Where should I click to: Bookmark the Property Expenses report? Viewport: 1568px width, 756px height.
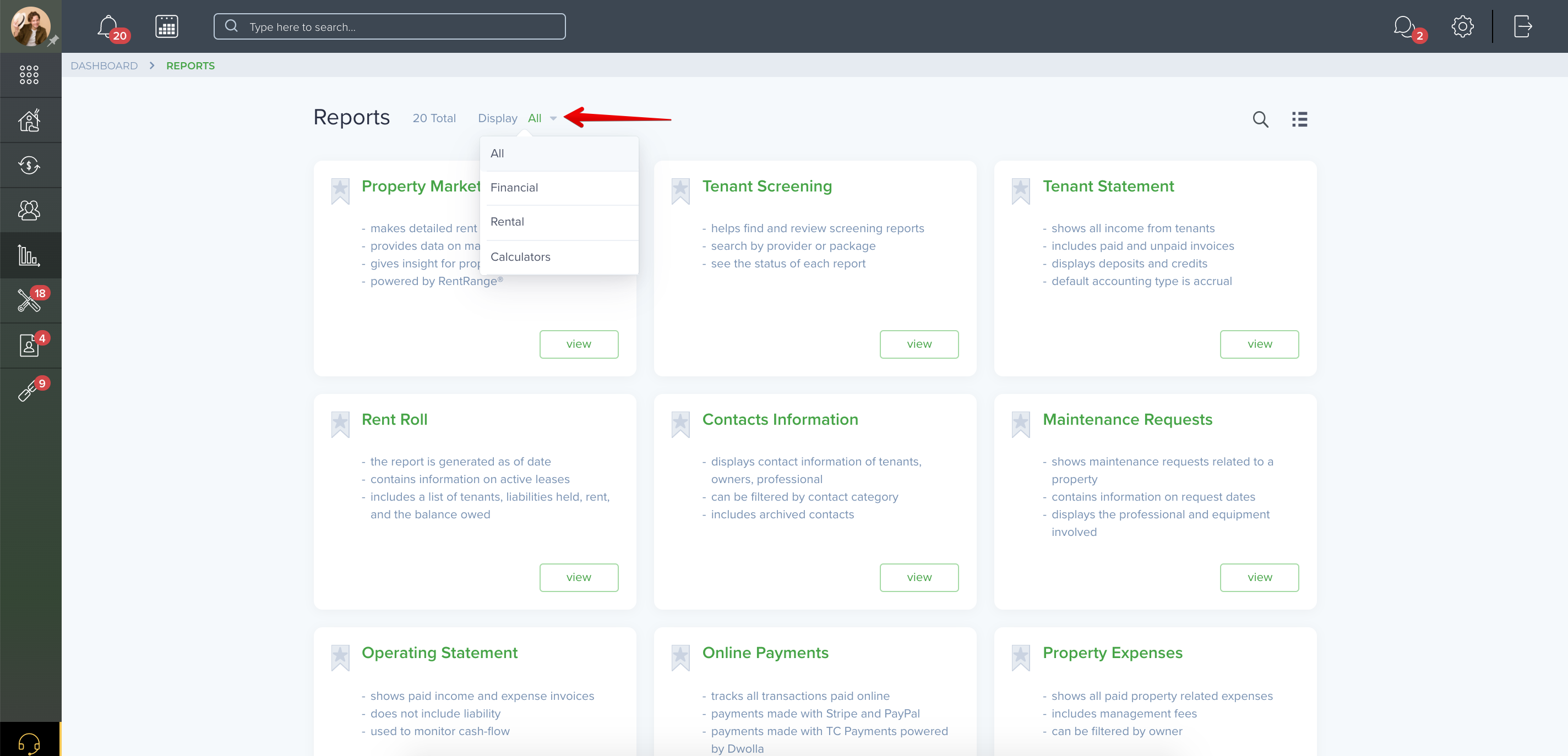[1021, 658]
